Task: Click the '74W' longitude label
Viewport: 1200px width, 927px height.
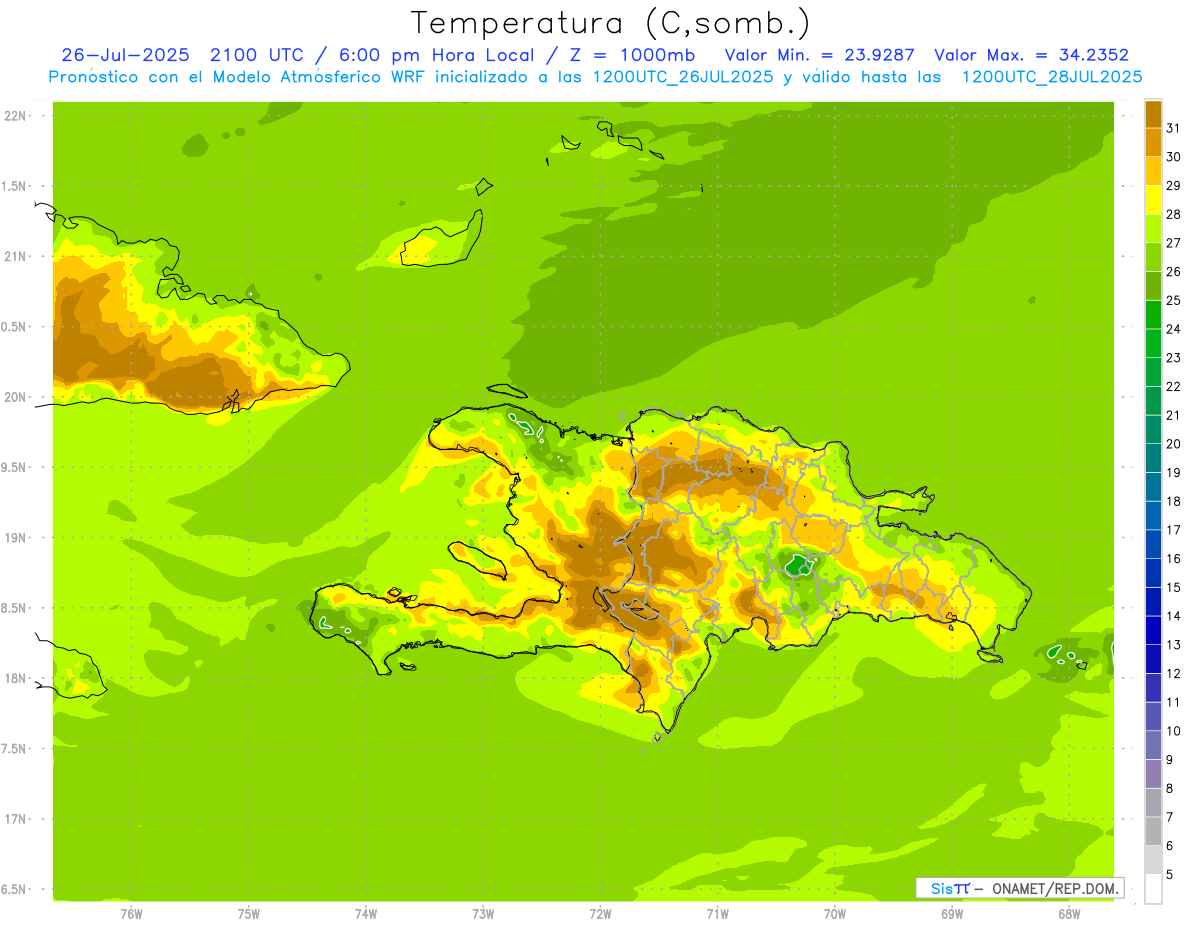Action: click(x=366, y=915)
